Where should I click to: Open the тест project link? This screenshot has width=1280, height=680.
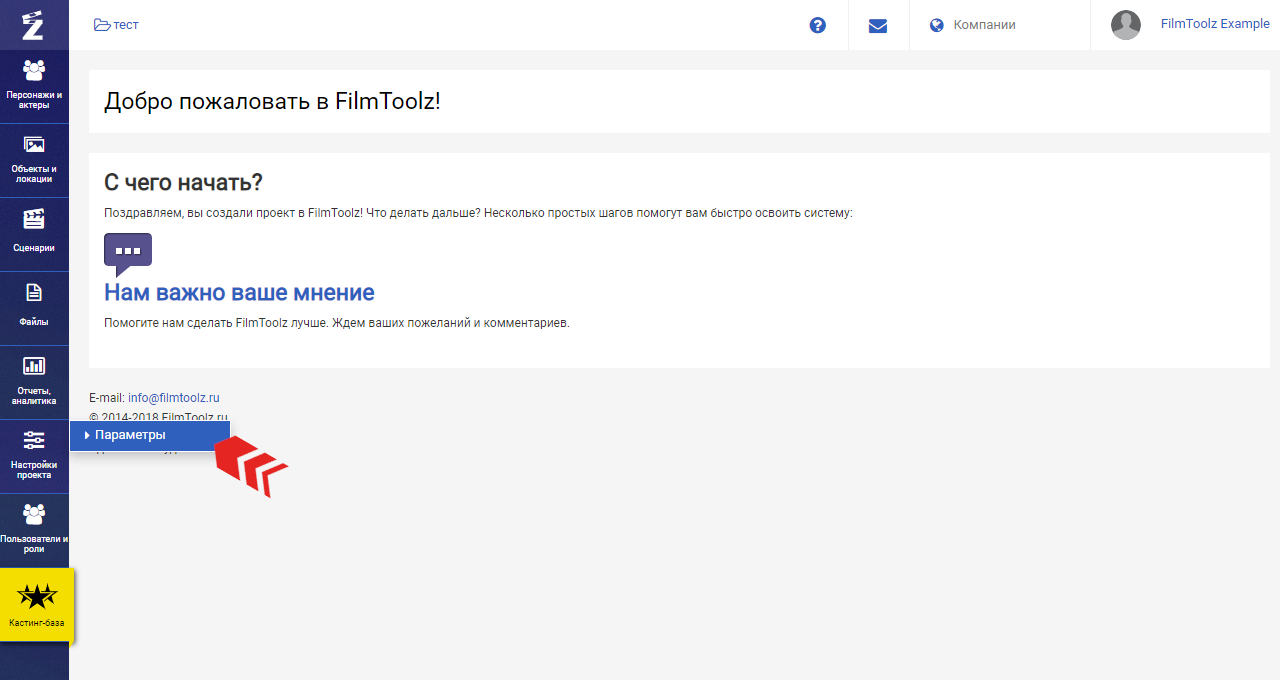pos(116,25)
